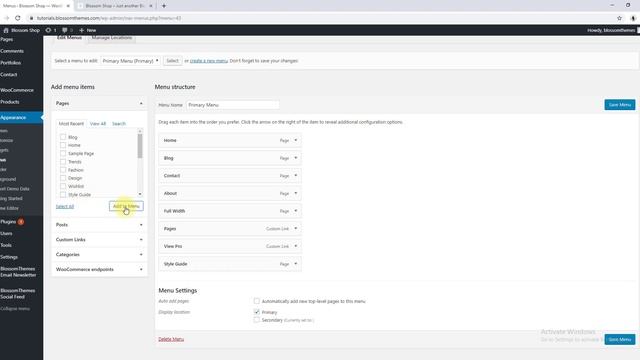Image resolution: width=640 pixels, height=360 pixels.
Task: Expand the WooCommerce endpoints panel
Action: [x=141, y=269]
